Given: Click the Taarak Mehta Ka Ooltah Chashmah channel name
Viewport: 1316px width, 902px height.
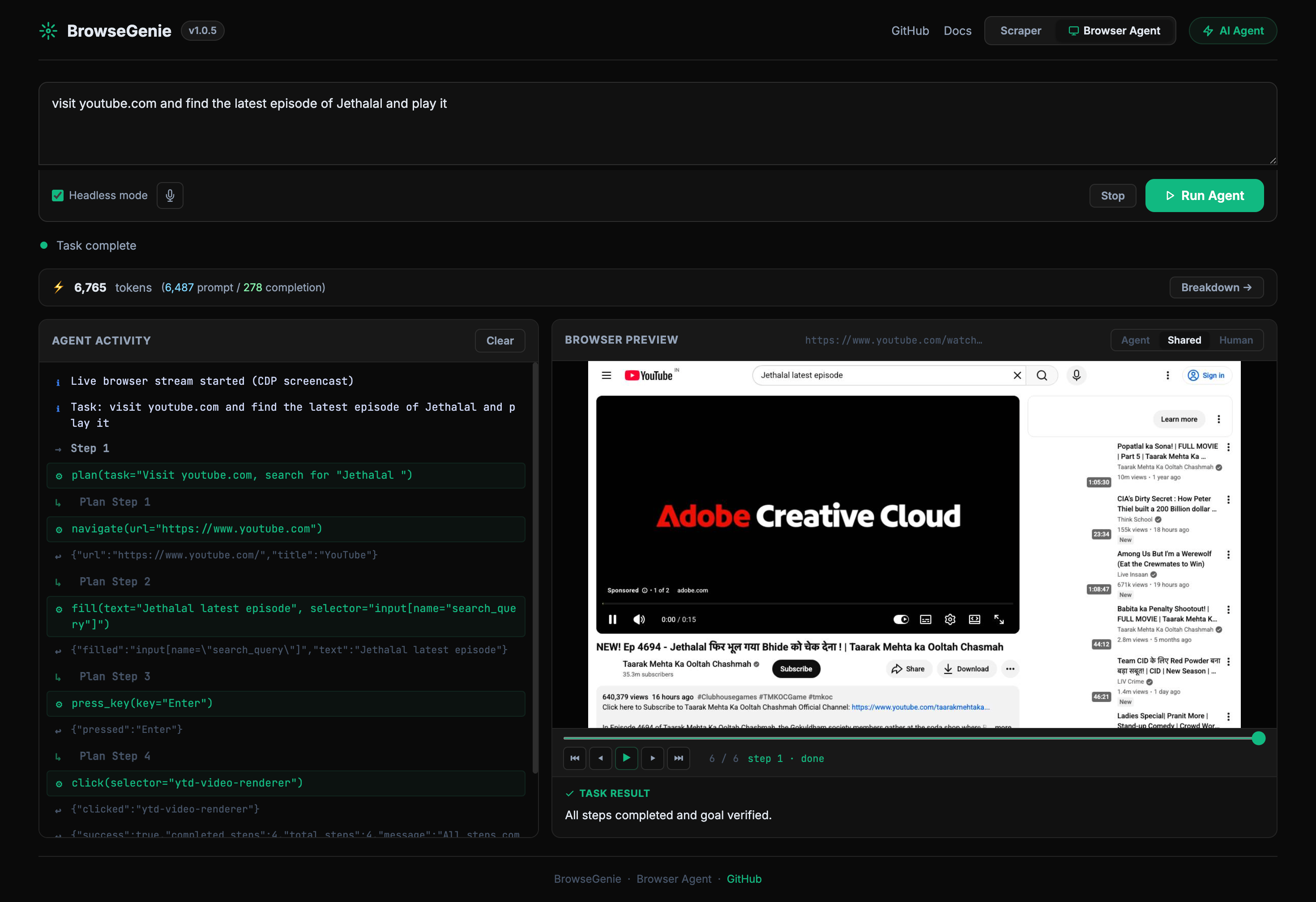Looking at the screenshot, I should pyautogui.click(x=687, y=664).
